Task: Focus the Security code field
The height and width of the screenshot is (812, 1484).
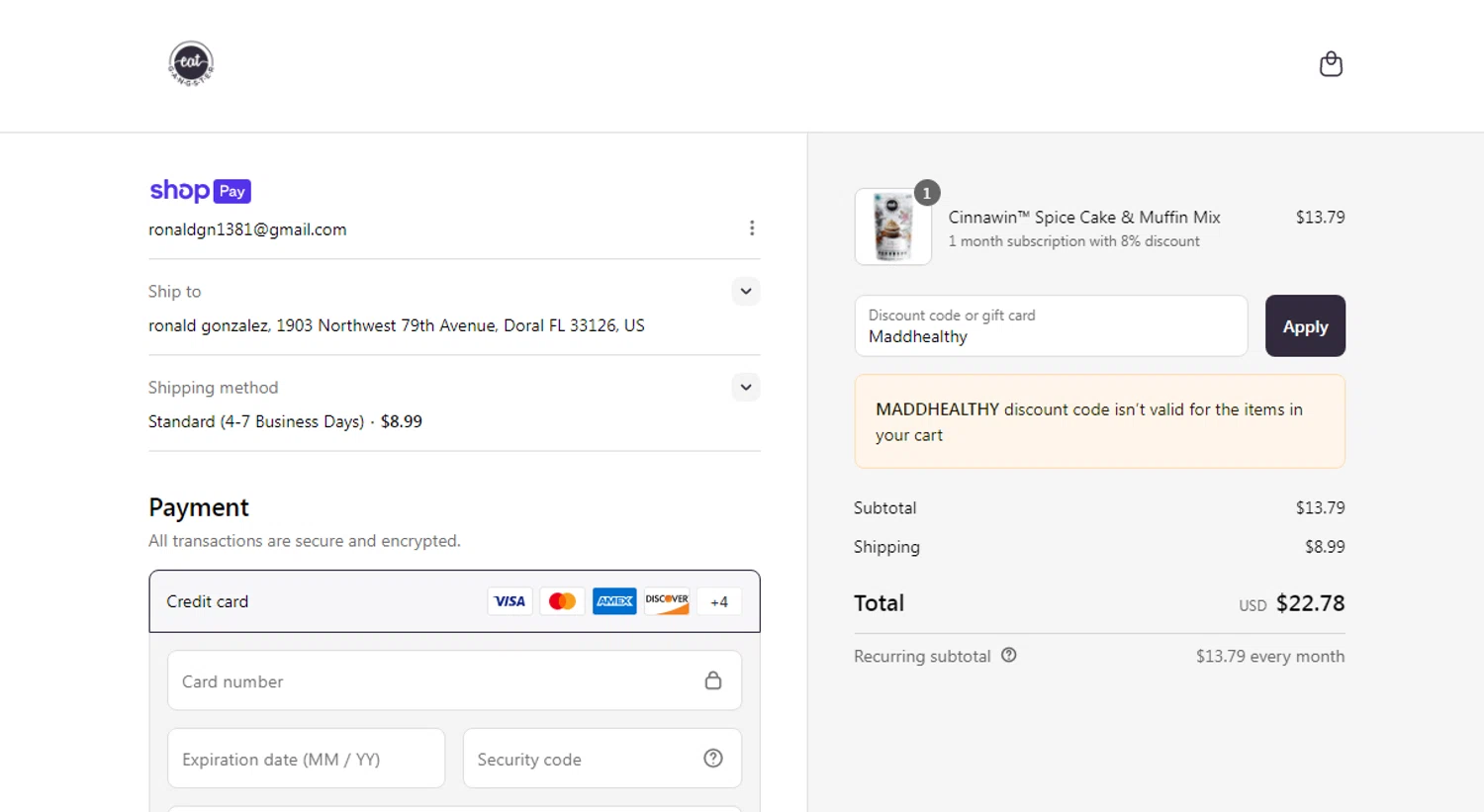Action: [x=602, y=759]
